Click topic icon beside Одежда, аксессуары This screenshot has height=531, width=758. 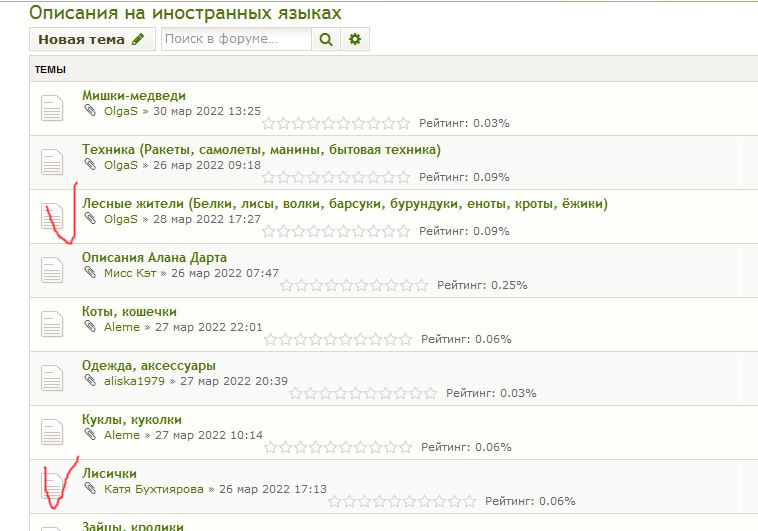click(x=52, y=376)
